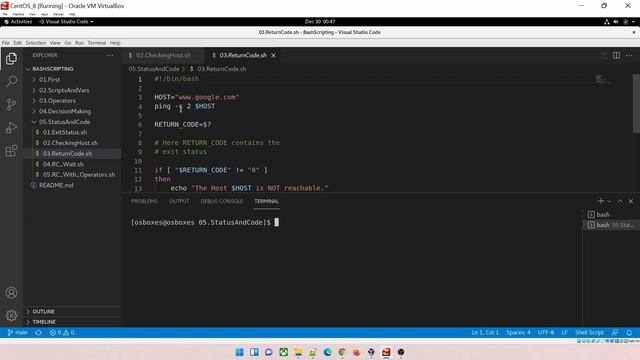The width and height of the screenshot is (640, 360).
Task: Click the volume icon in GNOME top bar
Action: 616,22
